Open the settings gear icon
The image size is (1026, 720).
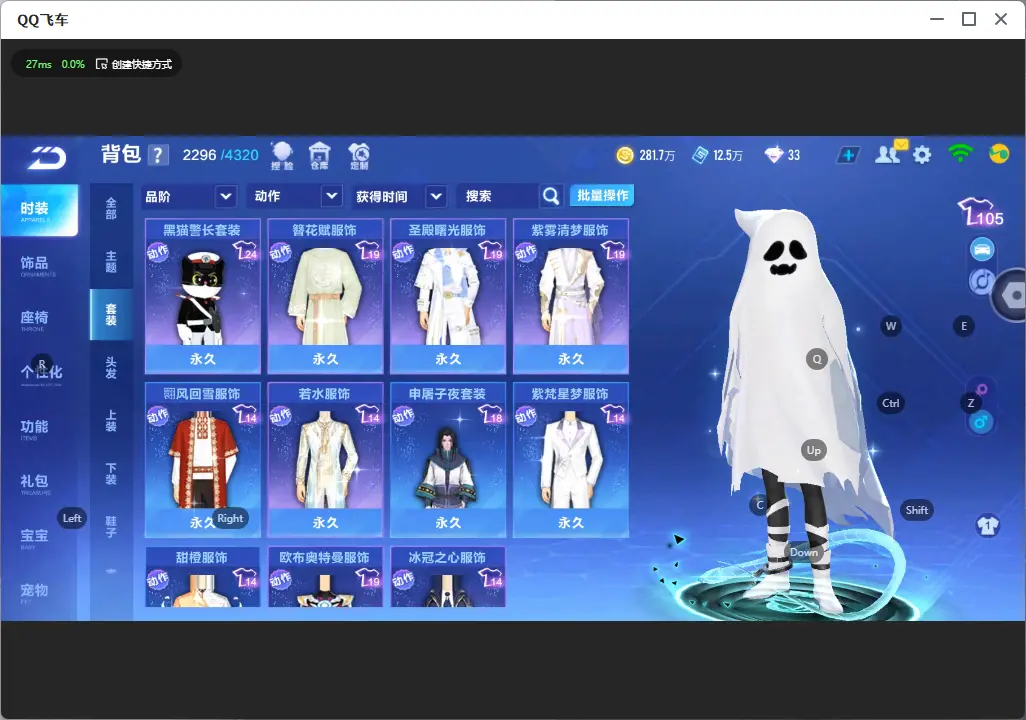click(922, 155)
